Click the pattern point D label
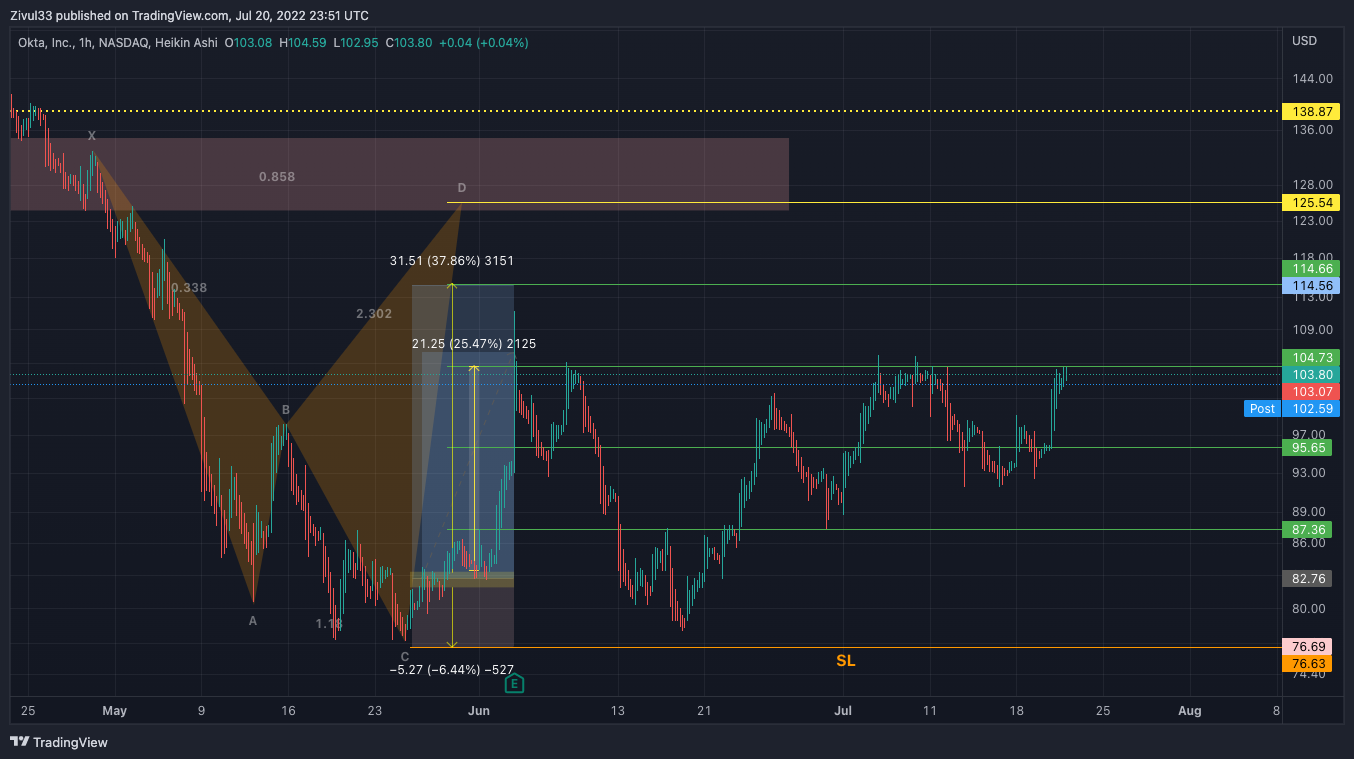The height and width of the screenshot is (759, 1354). [462, 188]
